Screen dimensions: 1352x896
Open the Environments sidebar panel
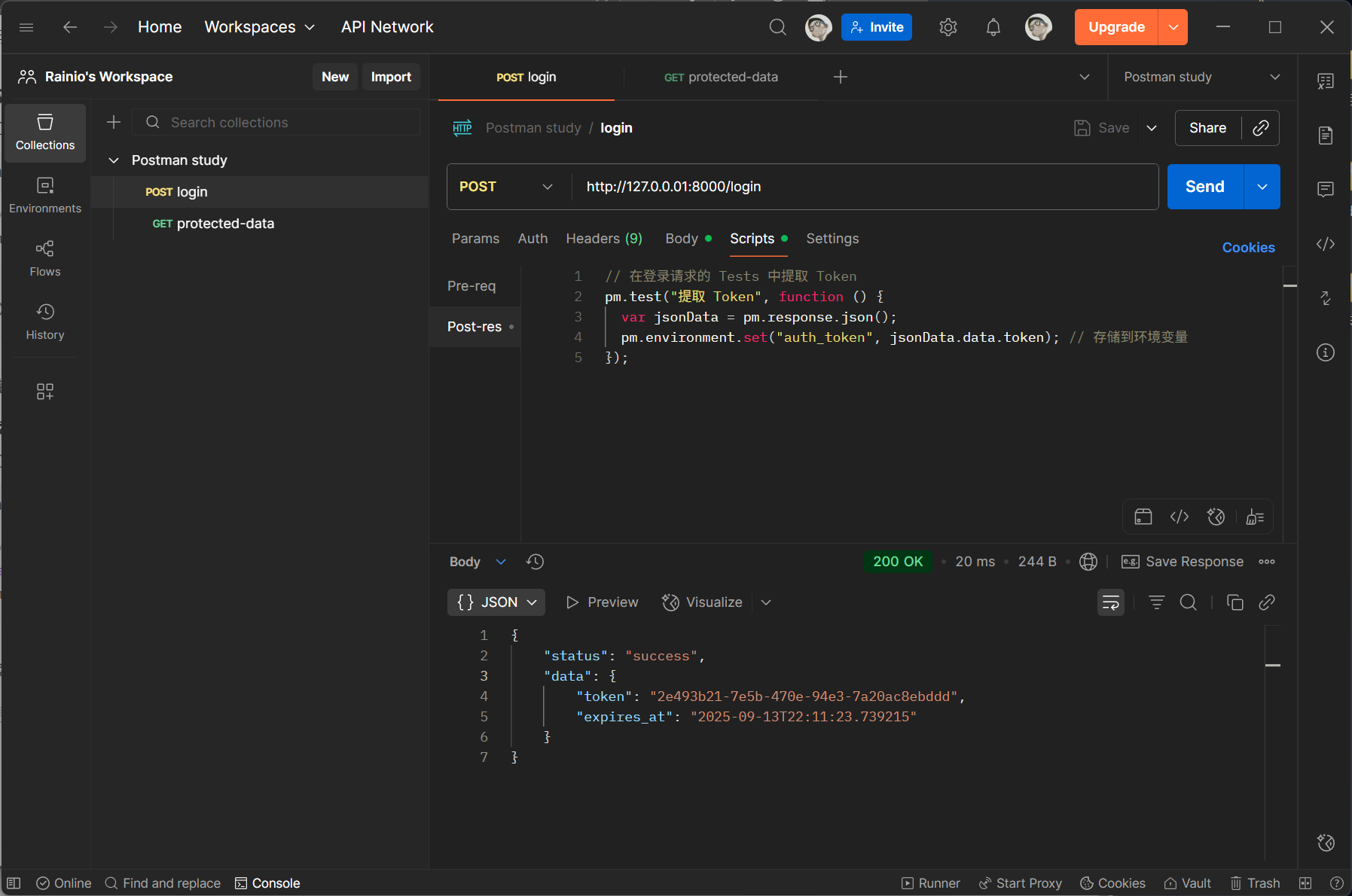(x=45, y=195)
